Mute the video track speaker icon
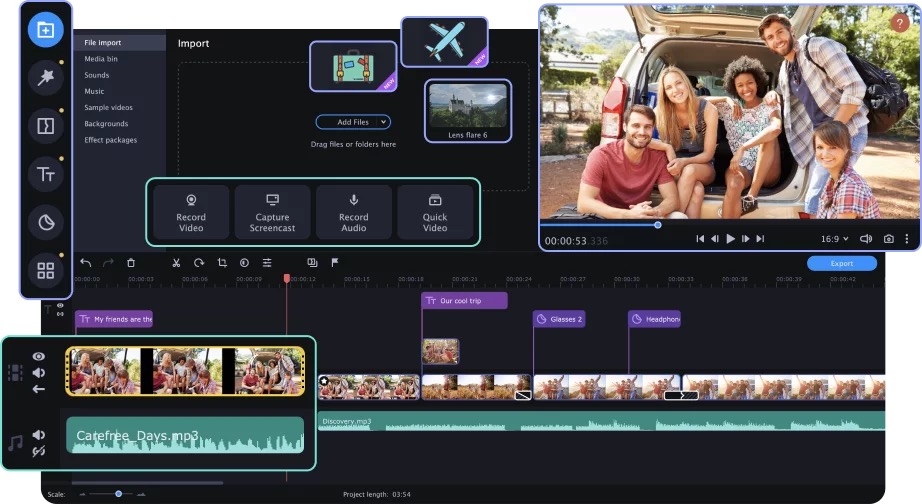The image size is (922, 504). pos(39,372)
